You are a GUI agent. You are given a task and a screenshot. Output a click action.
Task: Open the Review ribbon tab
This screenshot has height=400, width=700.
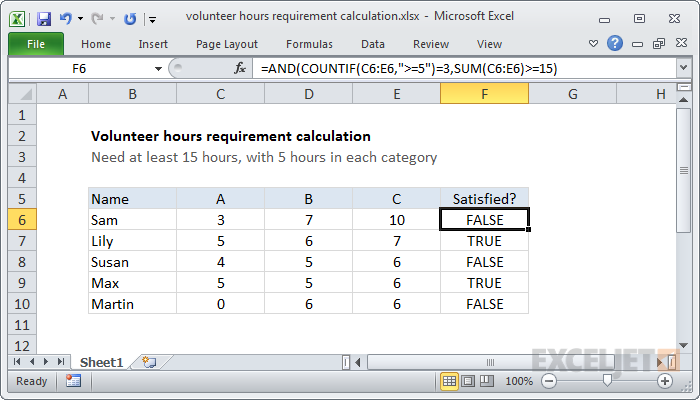click(x=431, y=44)
